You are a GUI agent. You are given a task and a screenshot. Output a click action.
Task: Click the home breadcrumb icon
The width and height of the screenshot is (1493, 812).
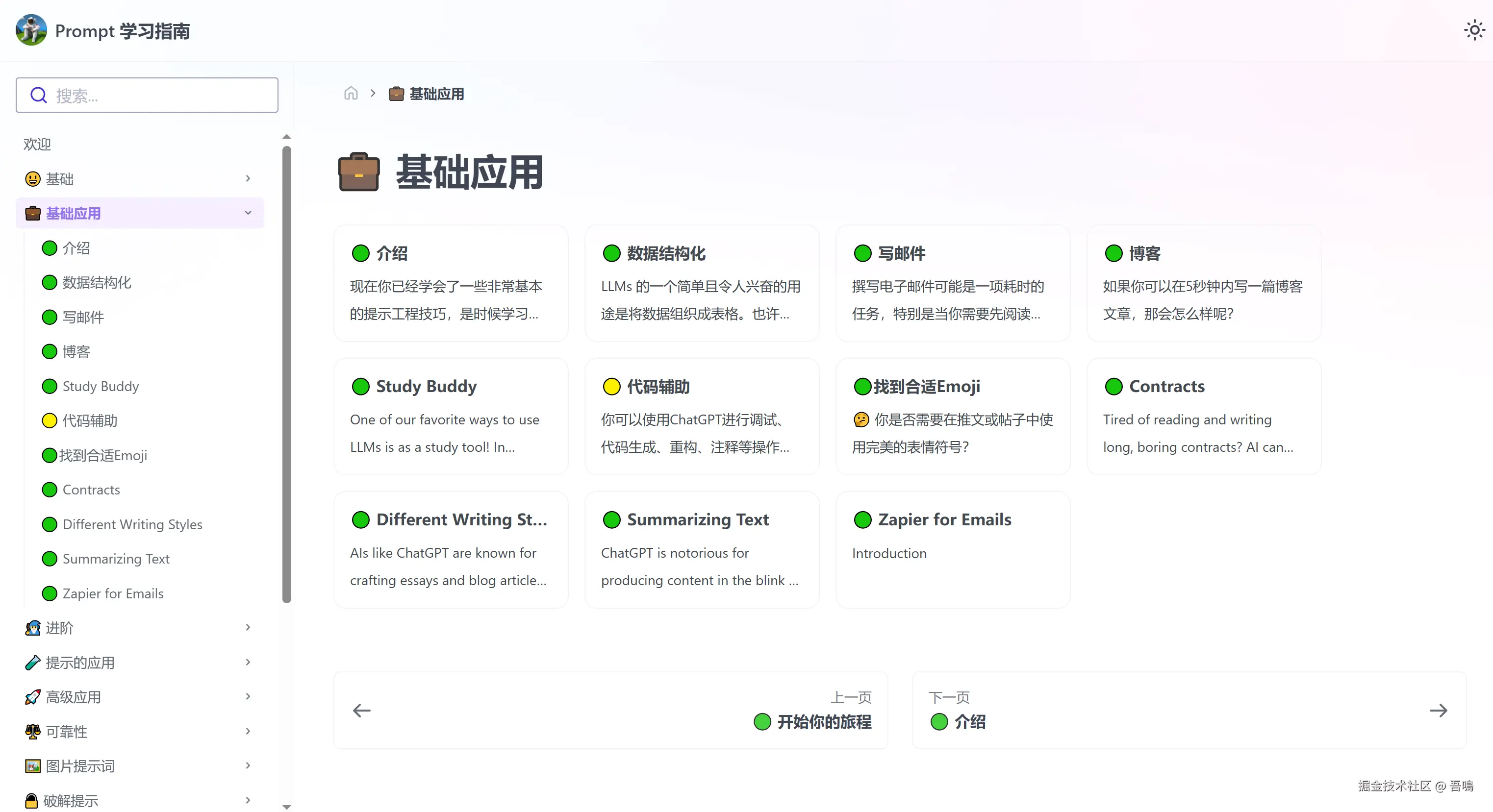point(351,93)
